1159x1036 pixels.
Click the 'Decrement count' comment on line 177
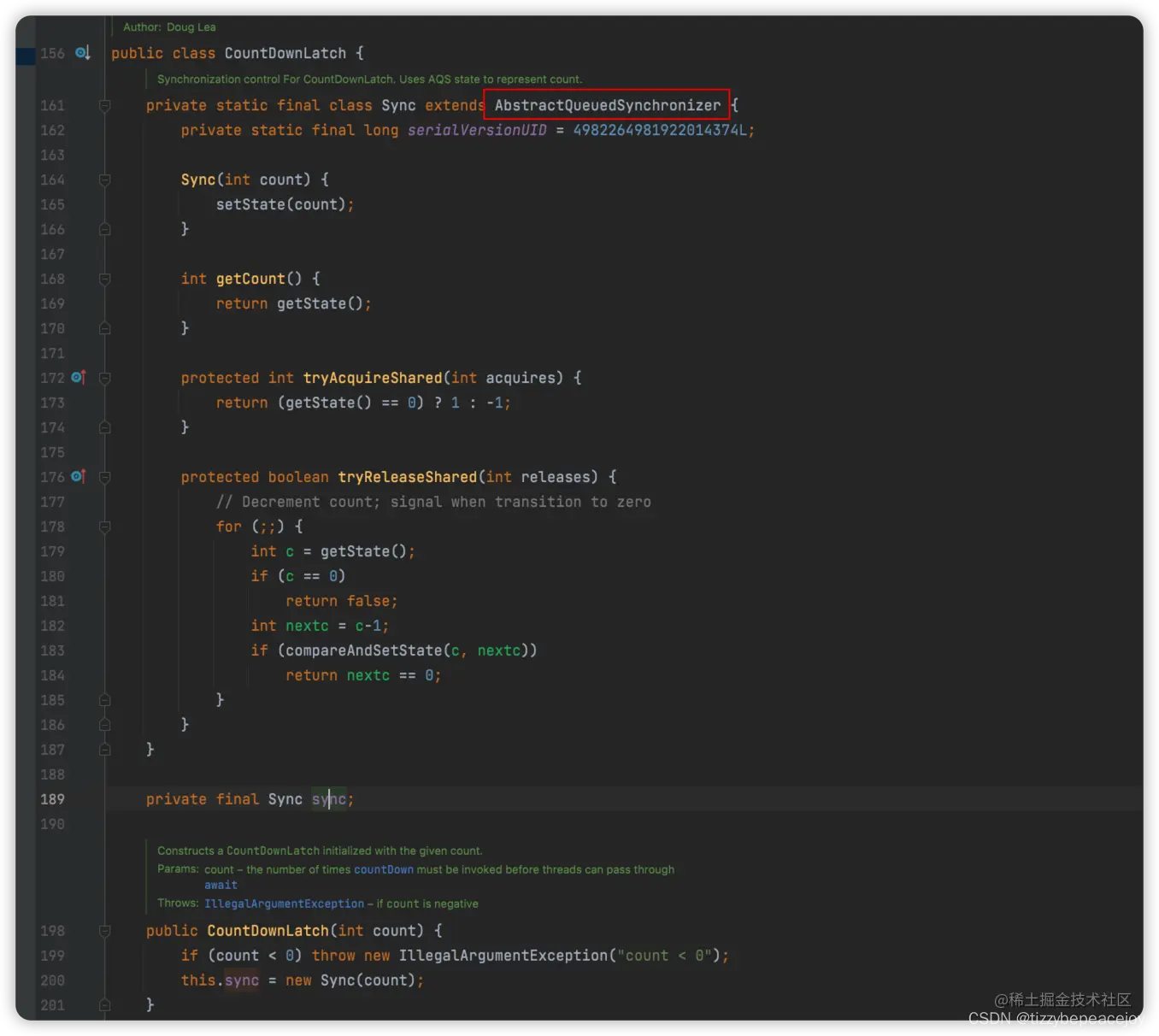(x=433, y=502)
